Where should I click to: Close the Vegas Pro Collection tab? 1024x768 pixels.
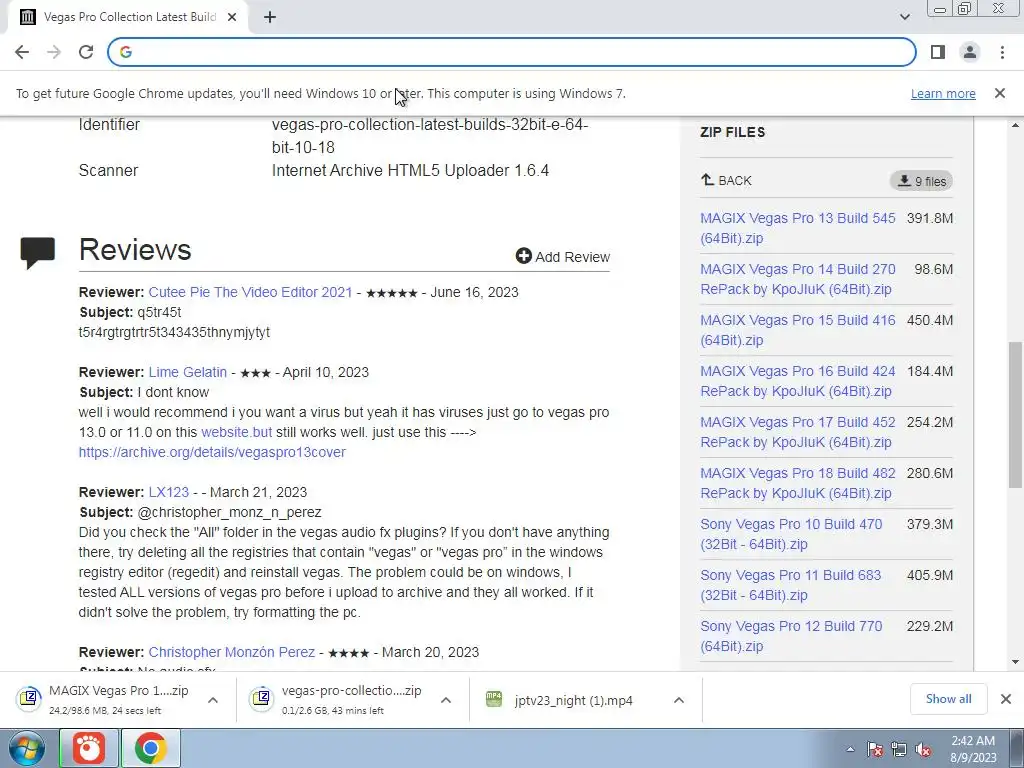(232, 17)
